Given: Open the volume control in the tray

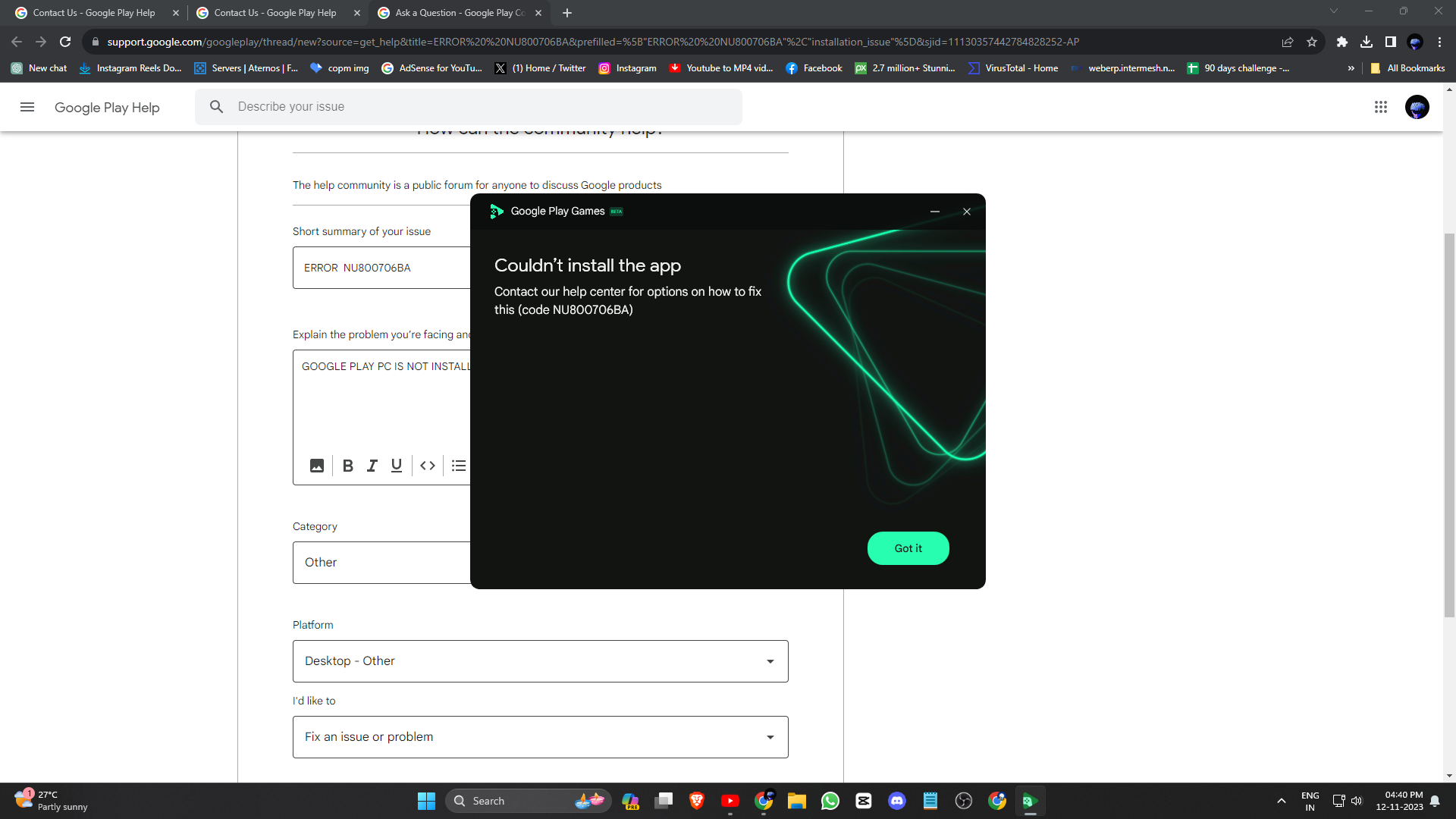Looking at the screenshot, I should coord(1357,801).
